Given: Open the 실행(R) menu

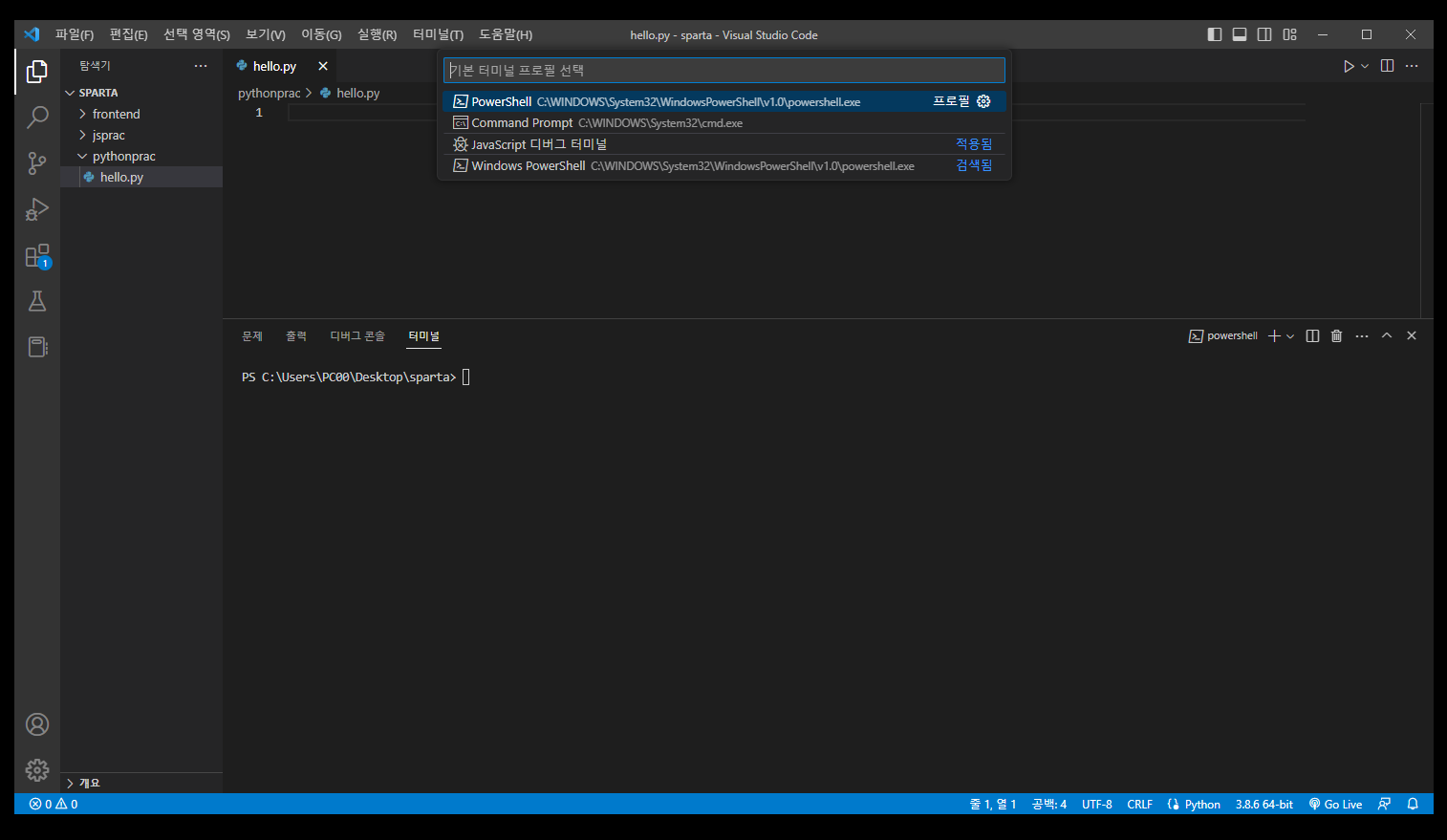Looking at the screenshot, I should (377, 34).
